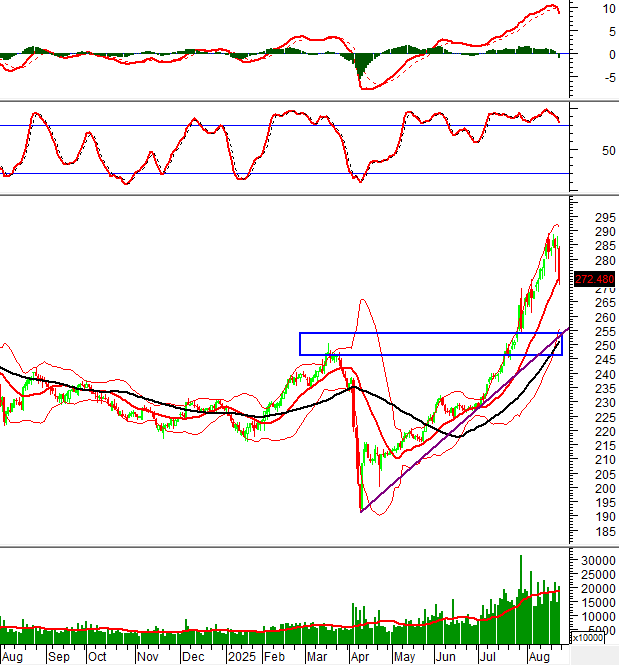Click the 195 price axis label

(605, 503)
